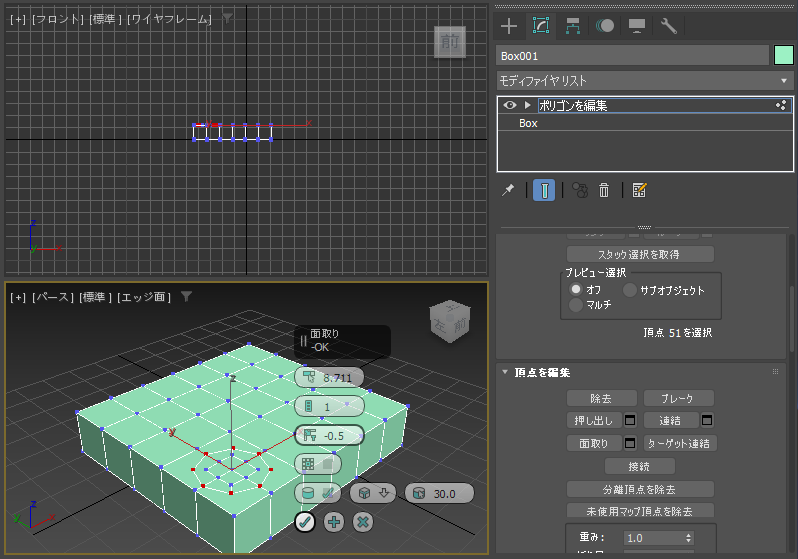Click the 未使用マップ頂点を除去 button
The height and width of the screenshot is (559, 798).
[x=640, y=511]
